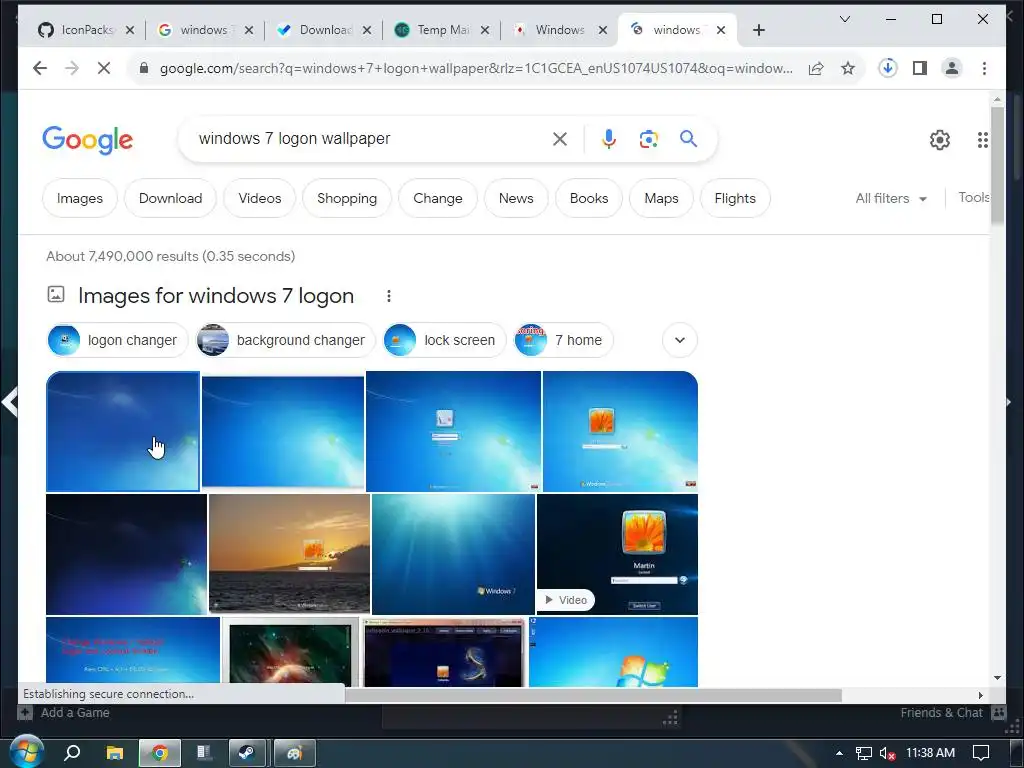Close the Temp Mail tab
Viewport: 1024px width, 768px height.
click(485, 30)
